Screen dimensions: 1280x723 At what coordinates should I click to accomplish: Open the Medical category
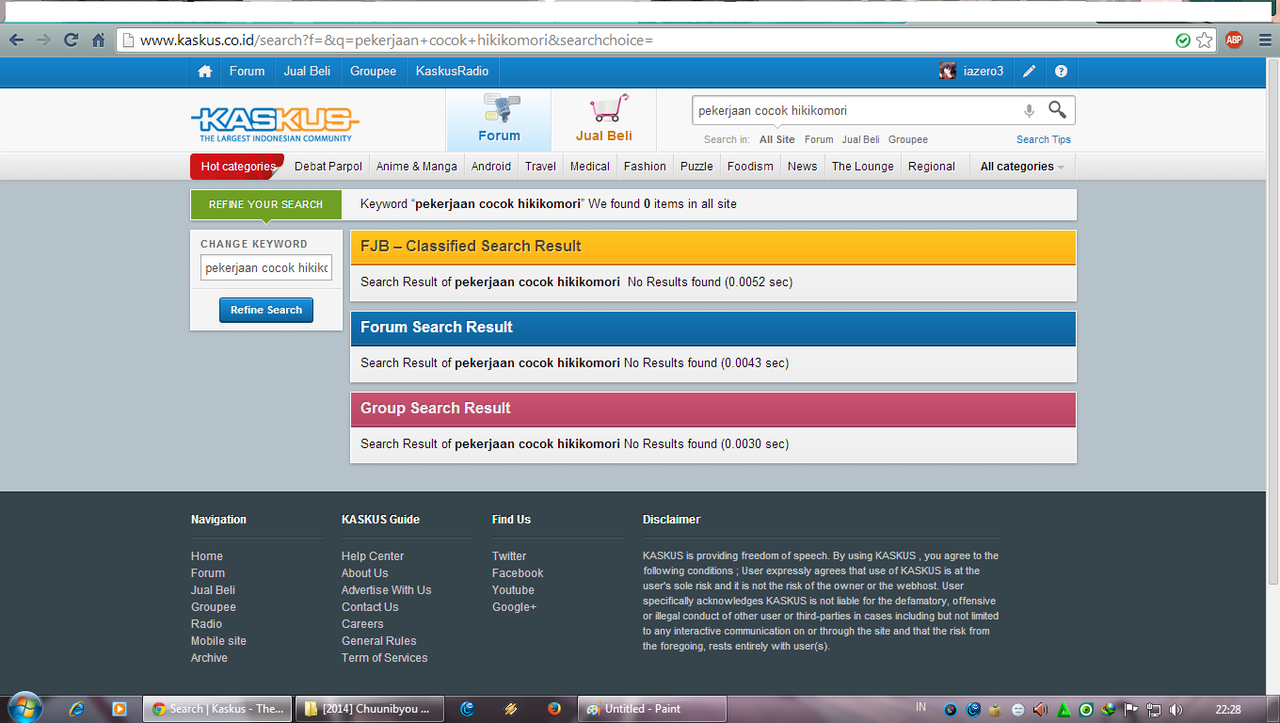pyautogui.click(x=590, y=166)
